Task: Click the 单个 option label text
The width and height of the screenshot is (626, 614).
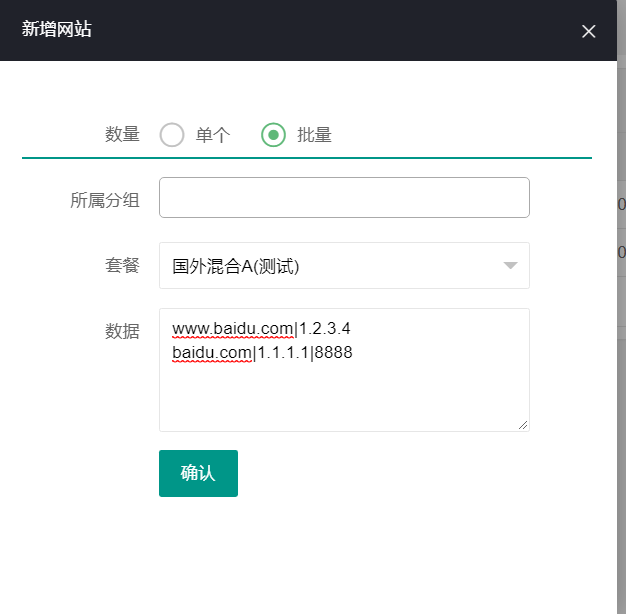Action: [x=213, y=135]
